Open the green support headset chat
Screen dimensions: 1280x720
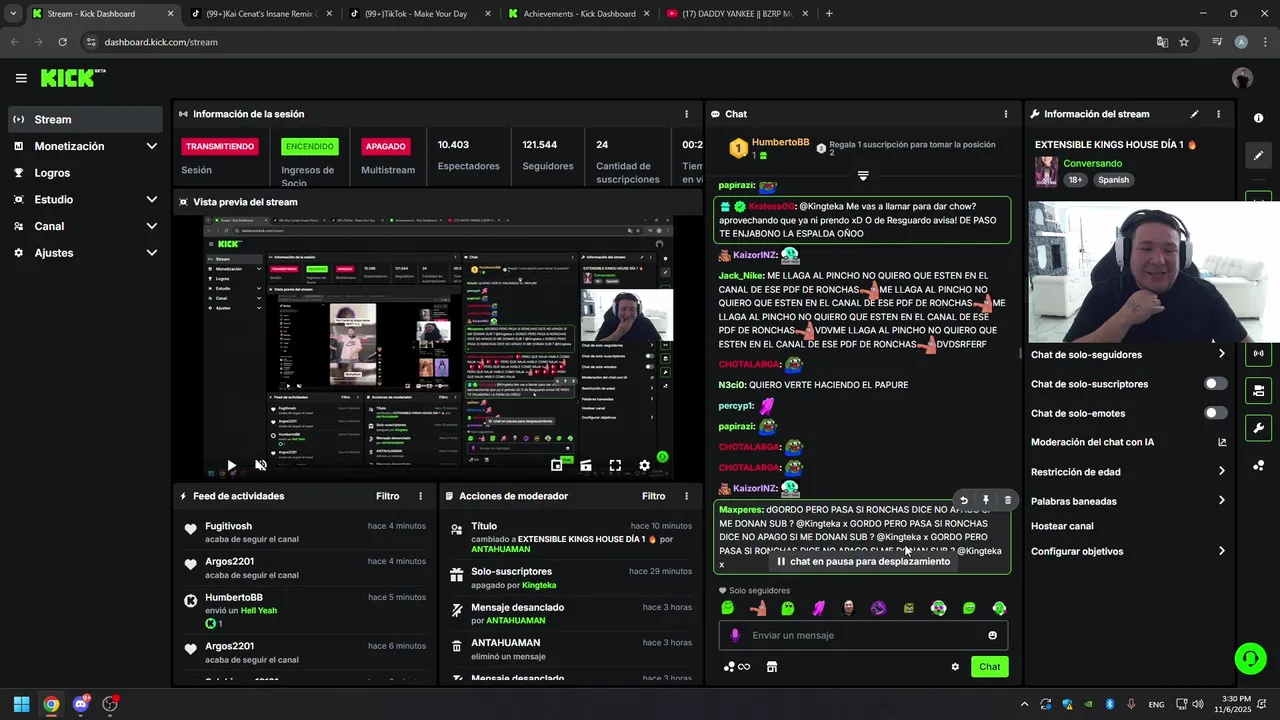pos(1250,658)
